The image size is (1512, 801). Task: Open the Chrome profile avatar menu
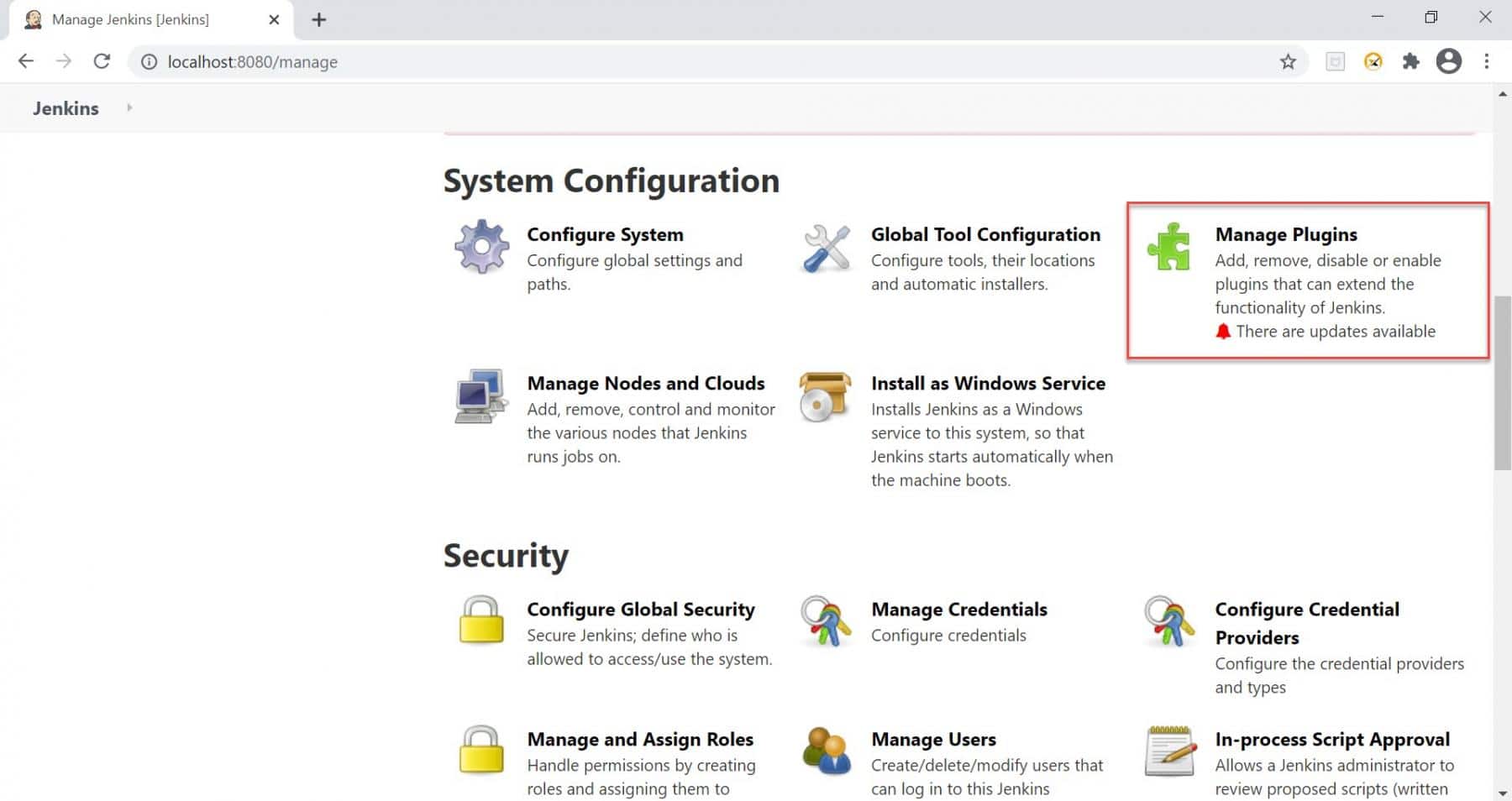1449,61
